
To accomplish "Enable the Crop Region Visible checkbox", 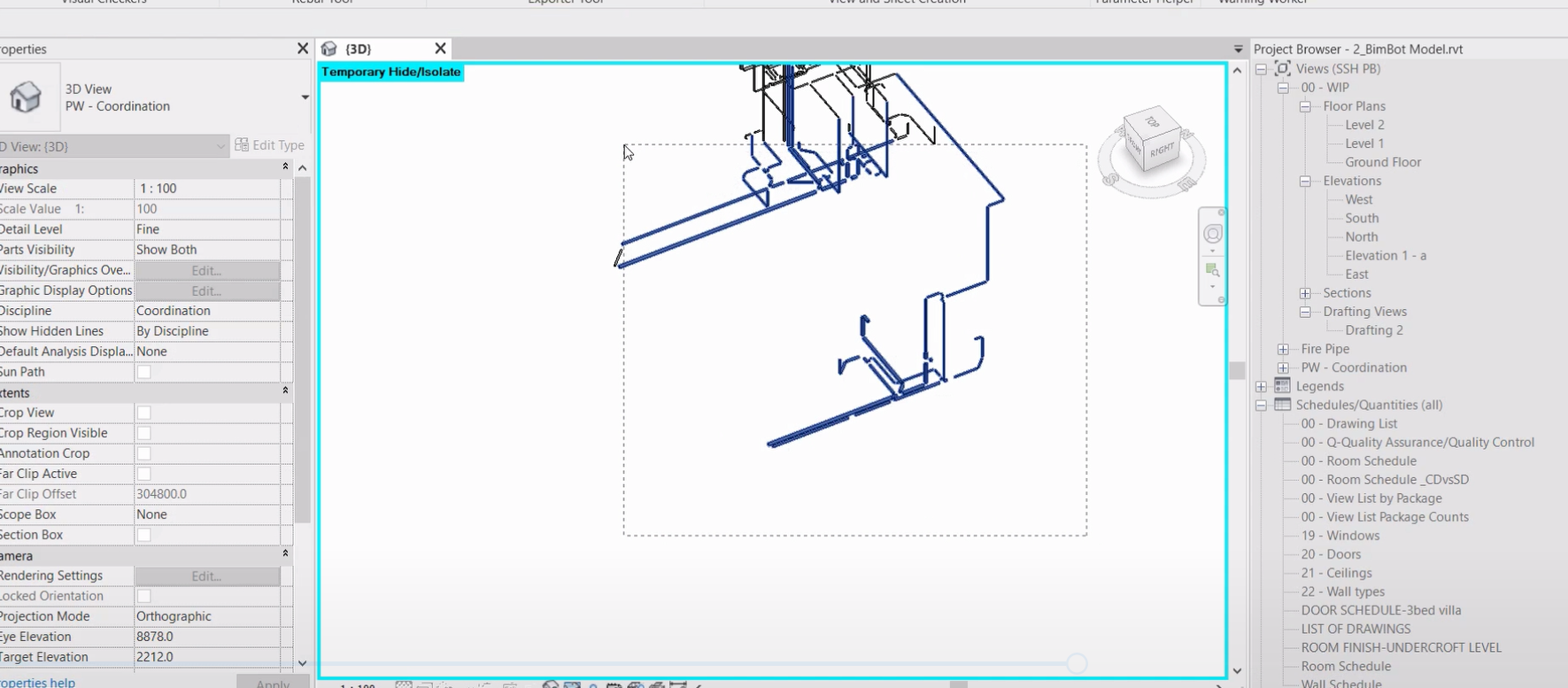I will point(143,433).
